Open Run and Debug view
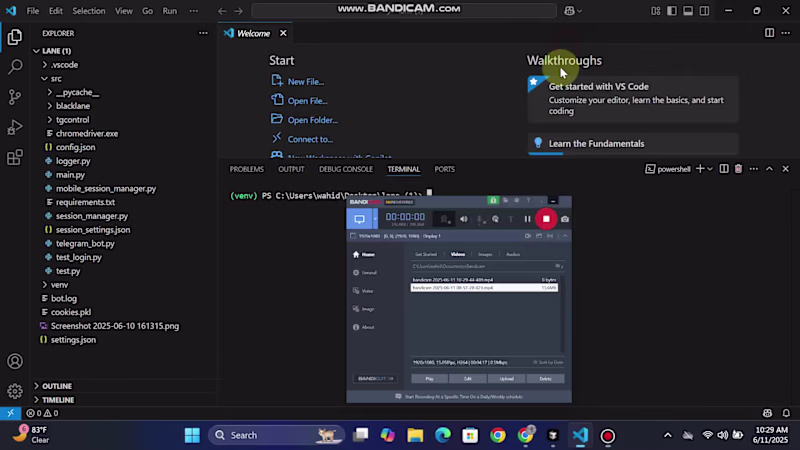The width and height of the screenshot is (800, 450). 15,127
